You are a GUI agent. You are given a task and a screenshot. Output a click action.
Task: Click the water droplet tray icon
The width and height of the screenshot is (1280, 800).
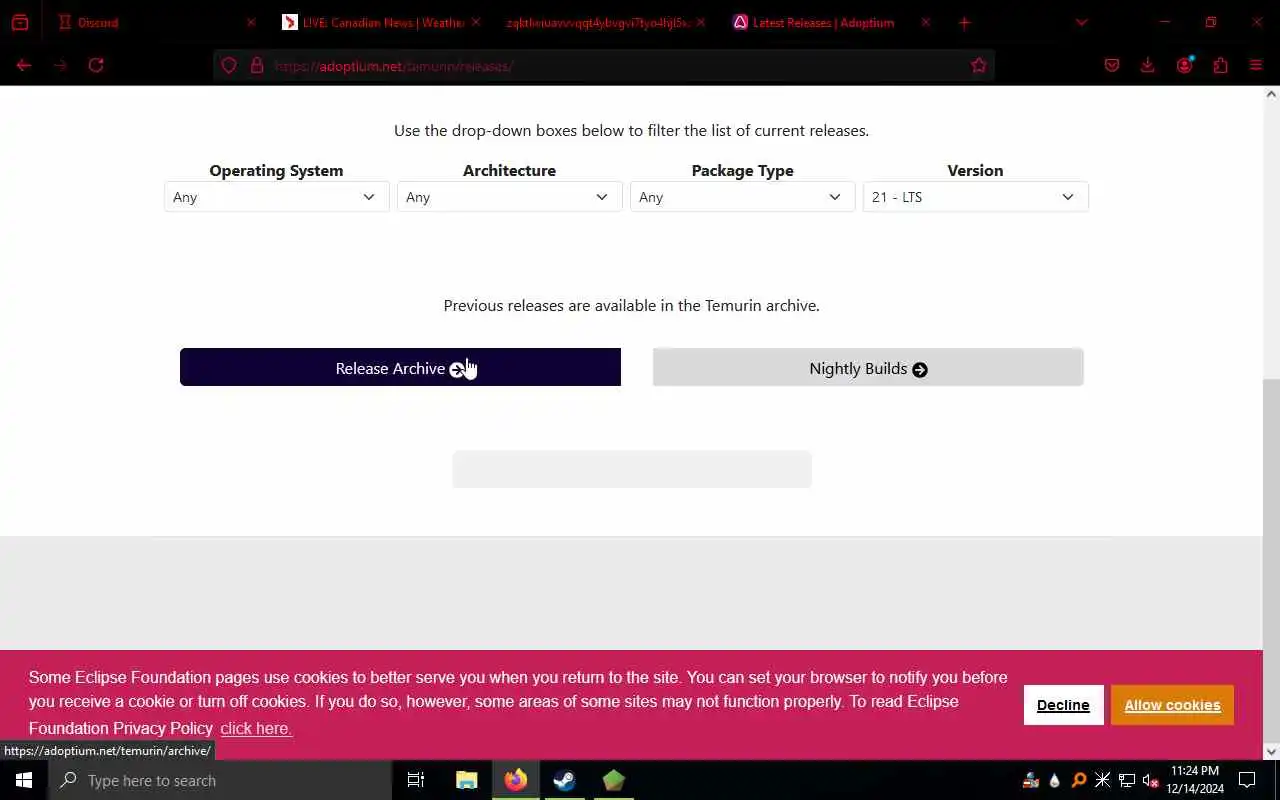[1054, 780]
